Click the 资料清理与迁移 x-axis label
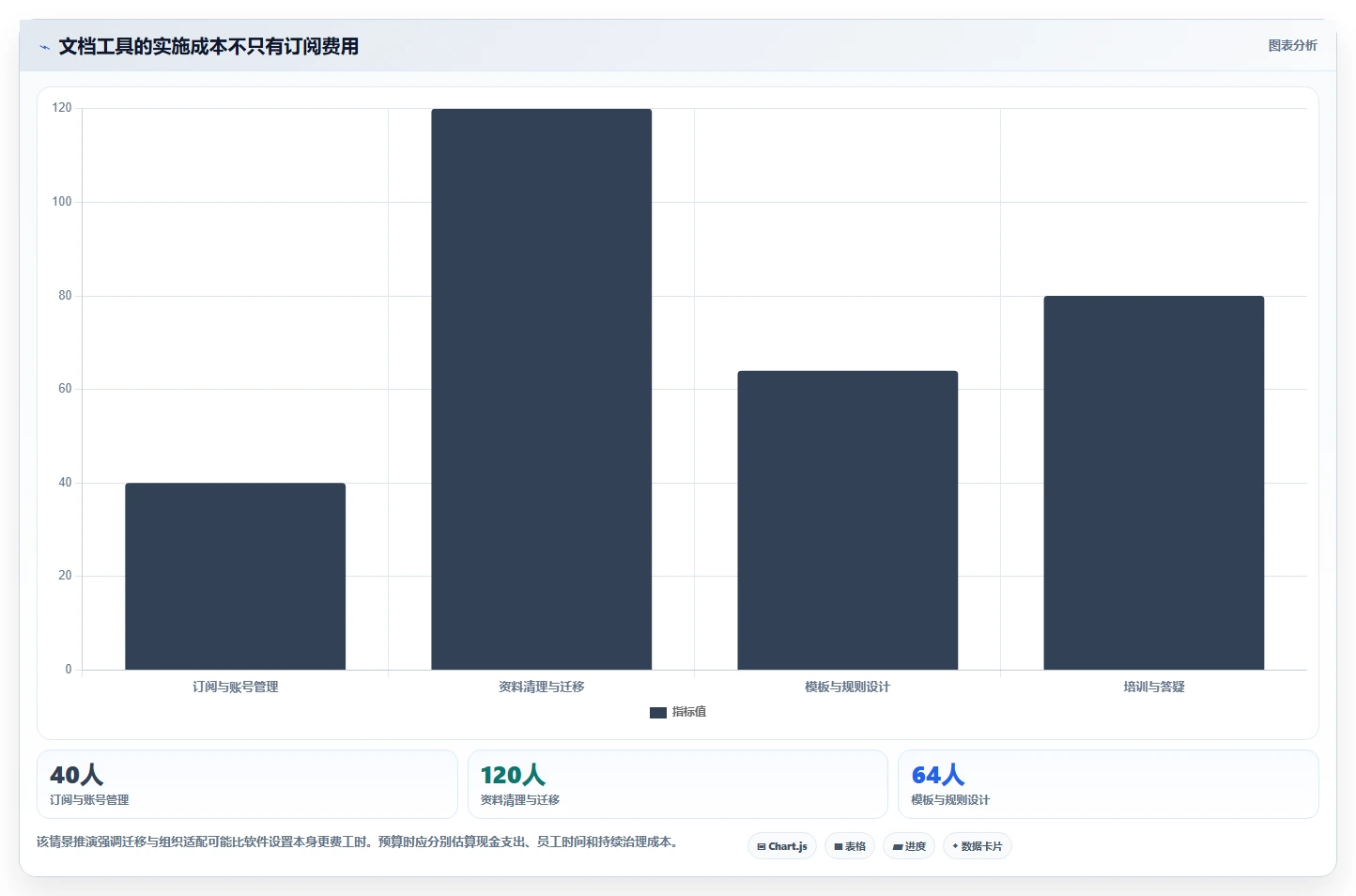 pos(542,687)
